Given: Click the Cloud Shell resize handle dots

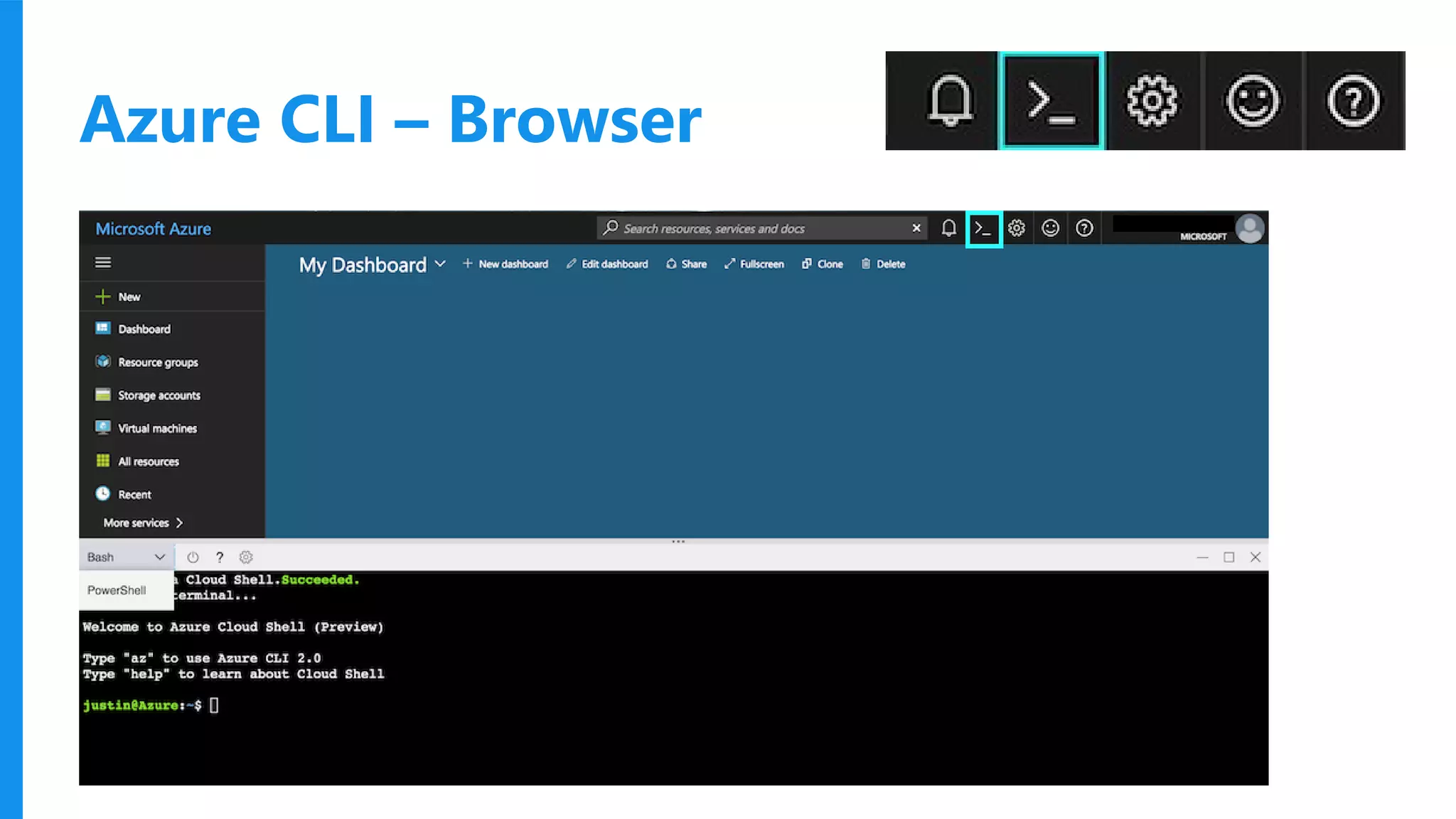Looking at the screenshot, I should coord(678,541).
